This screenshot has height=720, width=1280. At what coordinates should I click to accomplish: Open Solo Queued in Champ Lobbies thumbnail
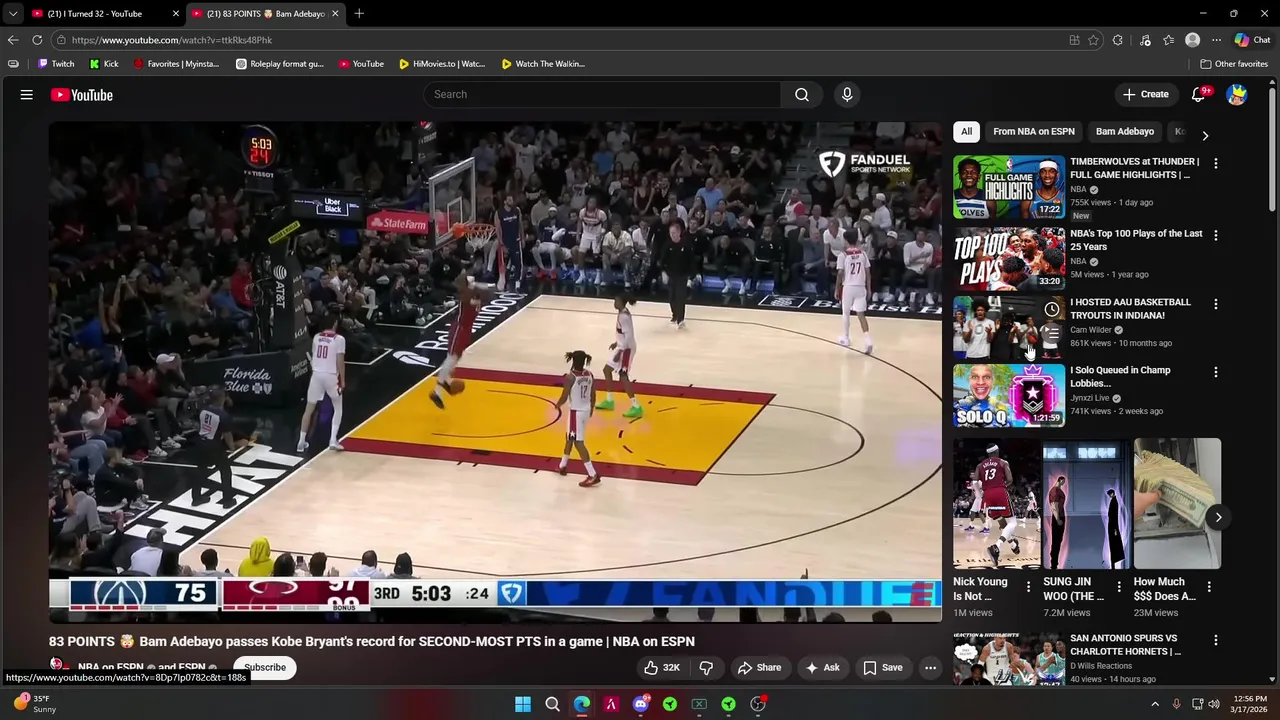click(x=1009, y=395)
